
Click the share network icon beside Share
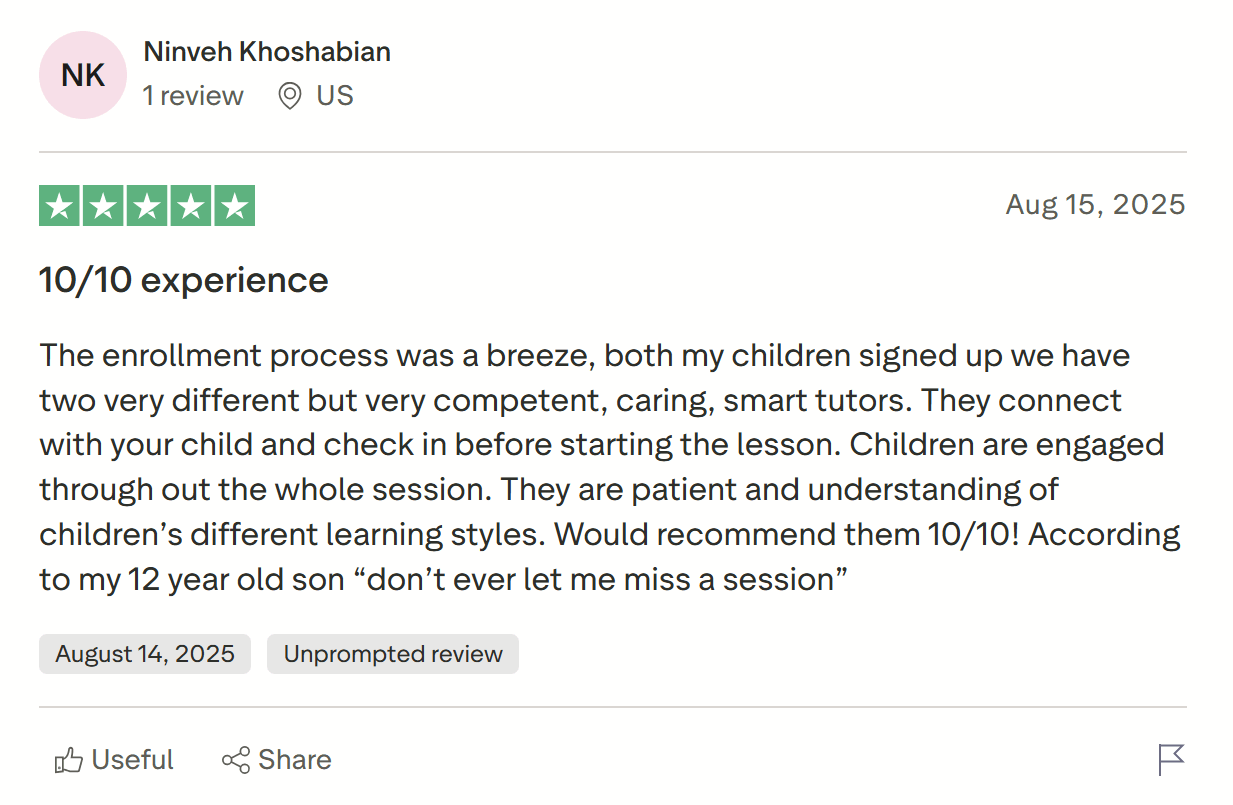click(x=237, y=760)
